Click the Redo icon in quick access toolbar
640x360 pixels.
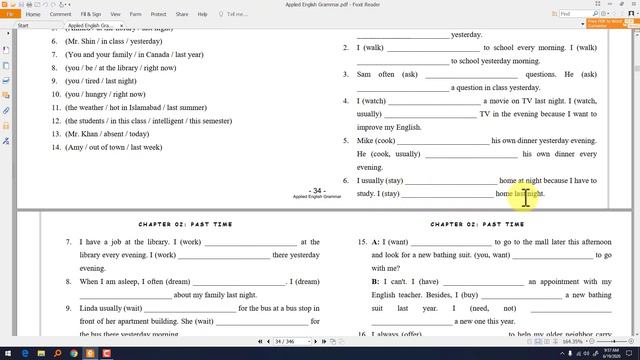pyautogui.click(x=53, y=4)
